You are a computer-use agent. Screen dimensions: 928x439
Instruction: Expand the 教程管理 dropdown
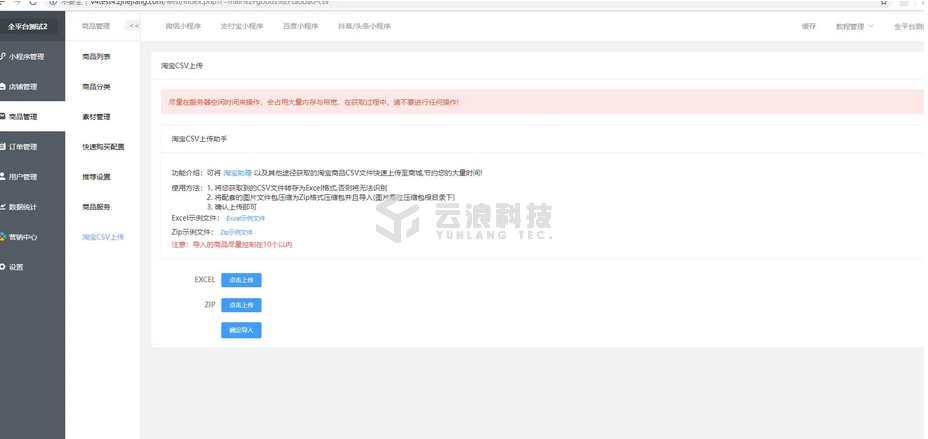(853, 26)
